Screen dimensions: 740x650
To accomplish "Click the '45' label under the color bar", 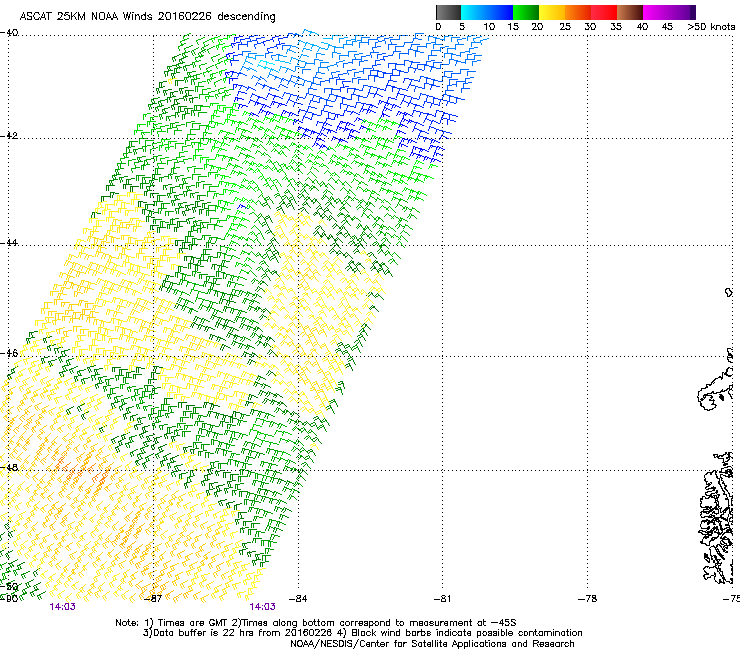I will click(x=667, y=27).
